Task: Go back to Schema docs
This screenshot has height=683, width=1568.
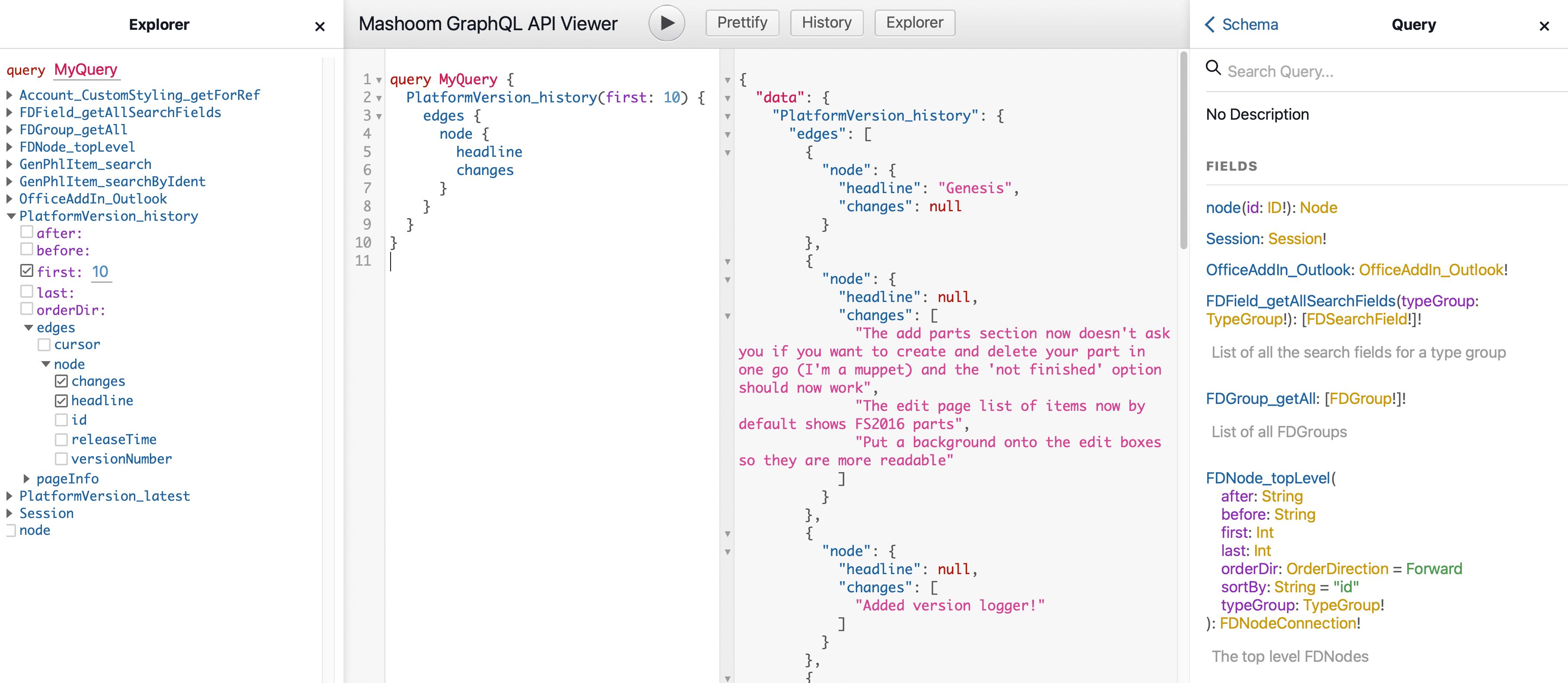Action: [x=1242, y=24]
